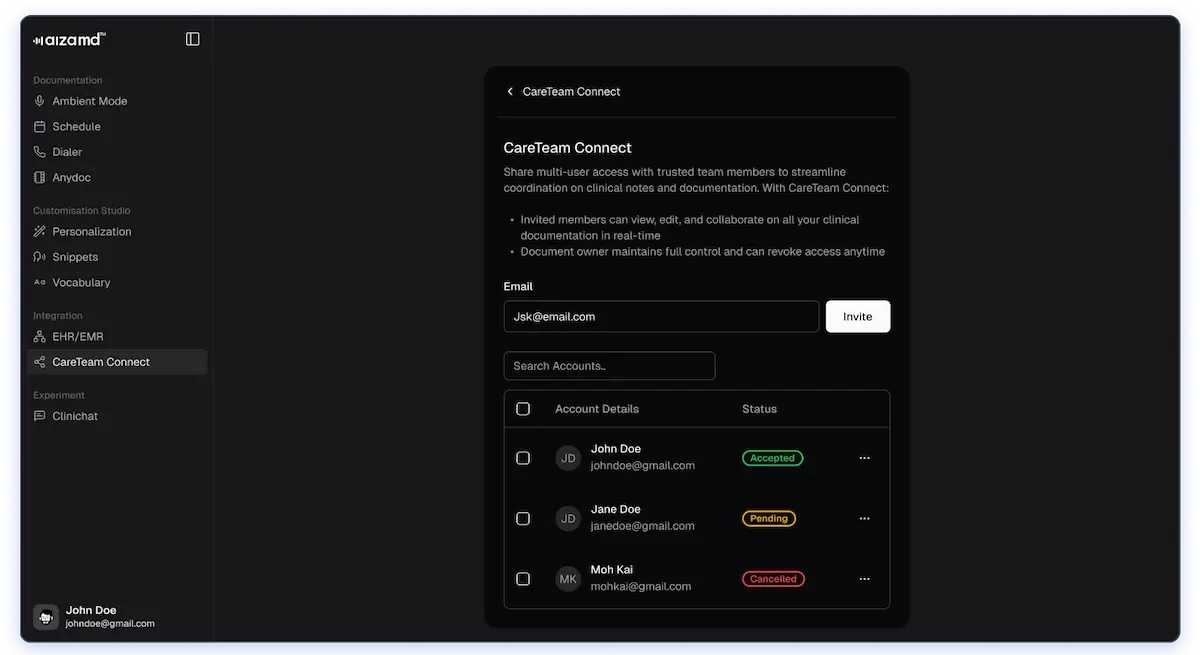Click the Account Details column header

(597, 409)
